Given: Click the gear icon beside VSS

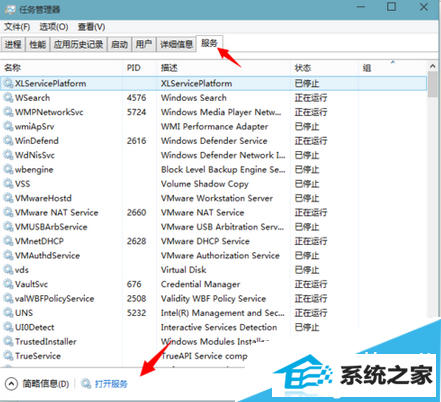Looking at the screenshot, I should tap(8, 183).
